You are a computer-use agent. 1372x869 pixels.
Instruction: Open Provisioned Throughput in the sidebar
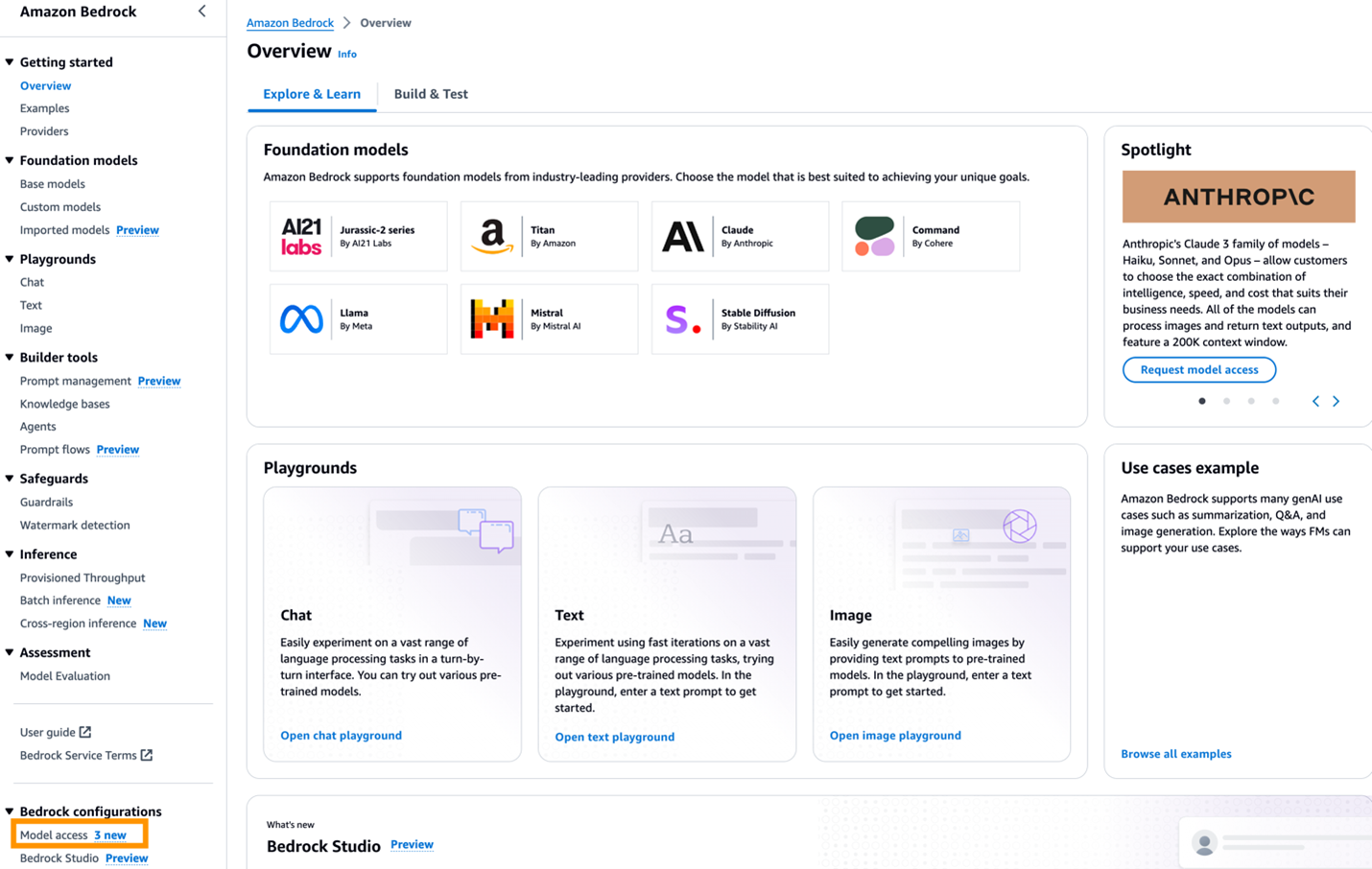83,578
